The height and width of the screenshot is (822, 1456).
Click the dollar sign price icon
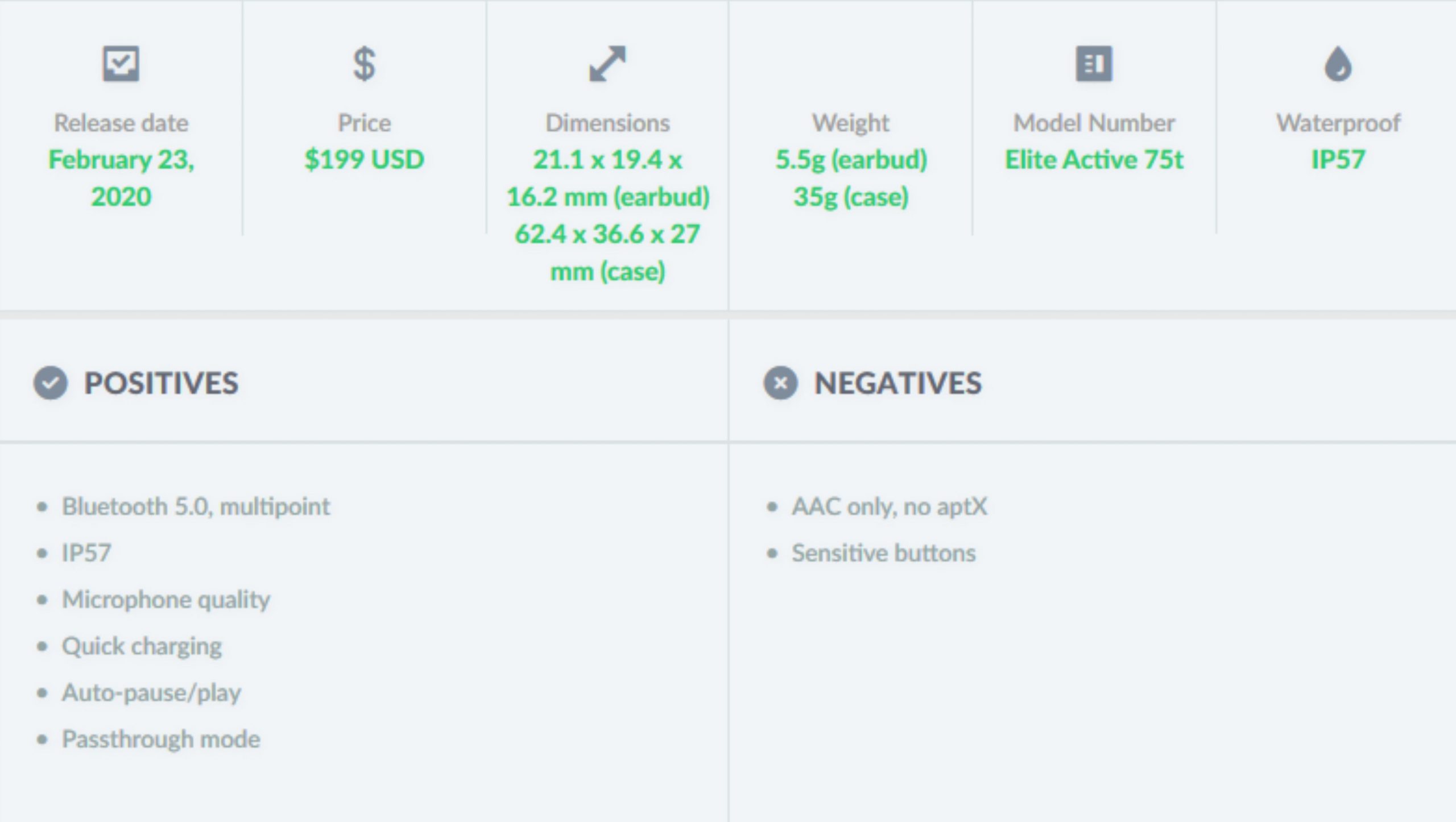[364, 64]
